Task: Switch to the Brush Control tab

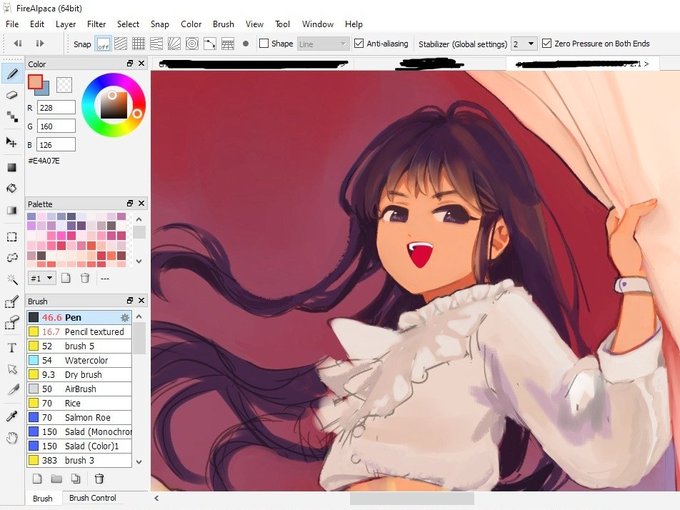Action: pos(92,498)
